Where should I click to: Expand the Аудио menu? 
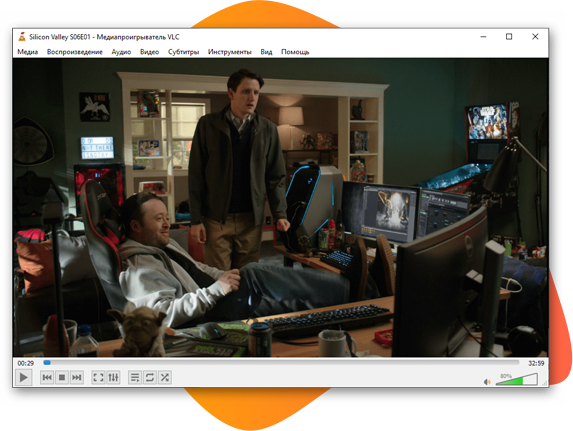(121, 52)
